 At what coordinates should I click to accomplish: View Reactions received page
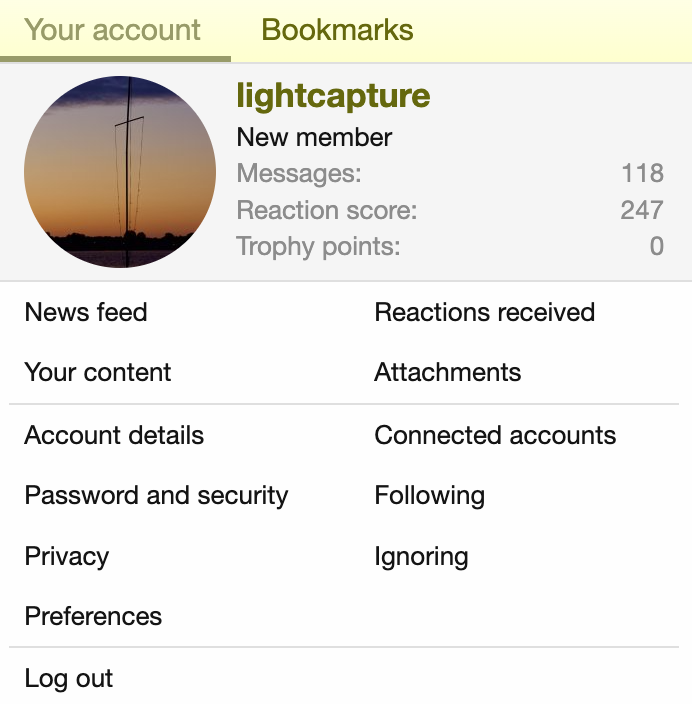pyautogui.click(x=485, y=312)
